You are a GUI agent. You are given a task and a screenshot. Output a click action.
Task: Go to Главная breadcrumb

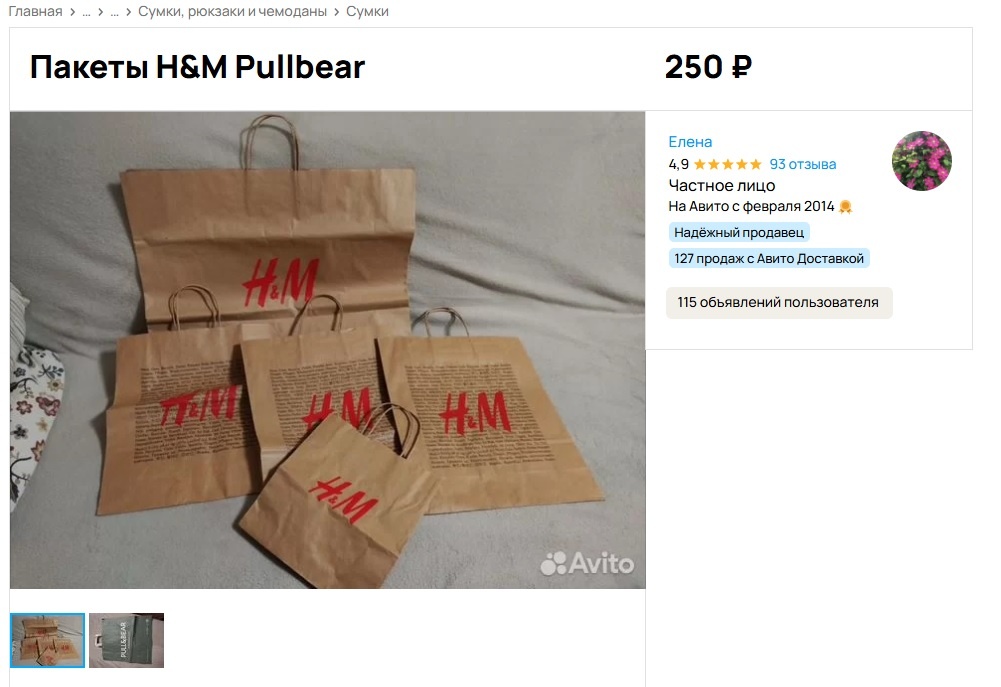(35, 11)
